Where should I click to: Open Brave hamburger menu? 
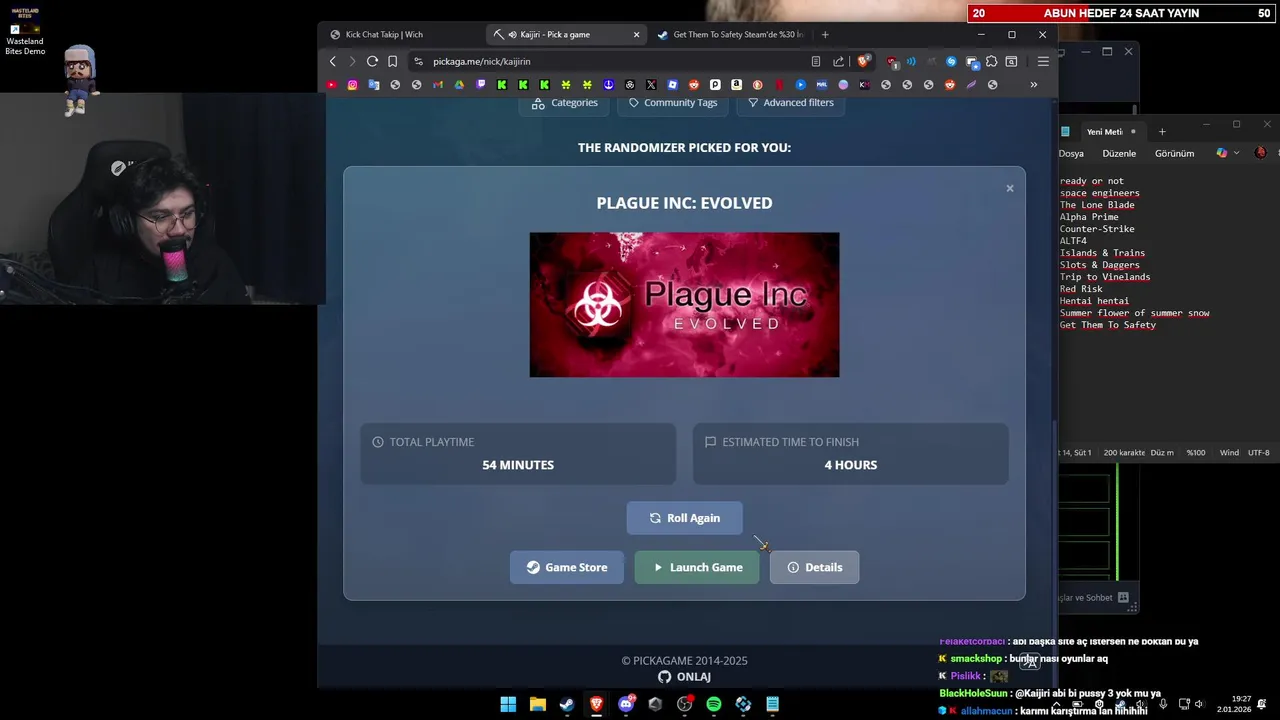[x=1043, y=61]
